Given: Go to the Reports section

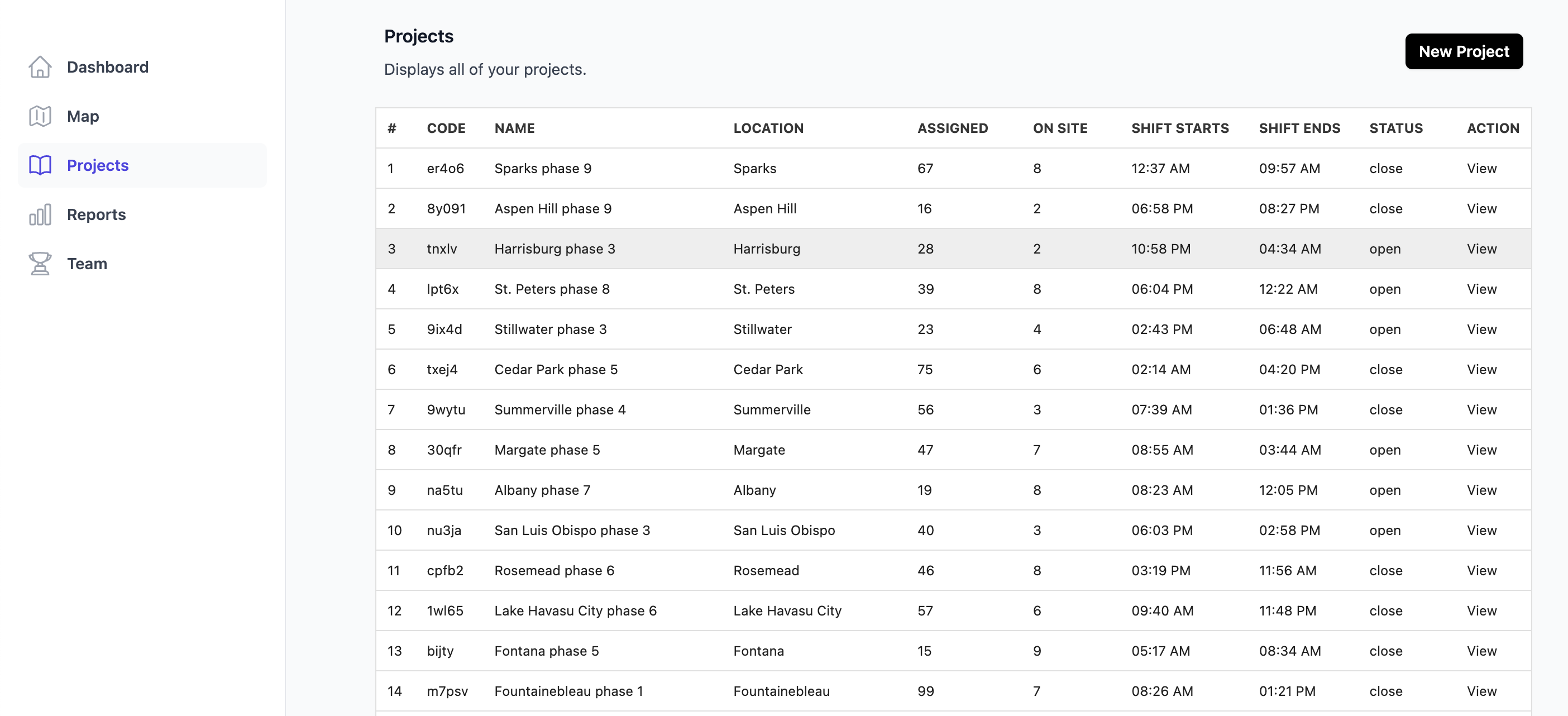Looking at the screenshot, I should pyautogui.click(x=96, y=214).
